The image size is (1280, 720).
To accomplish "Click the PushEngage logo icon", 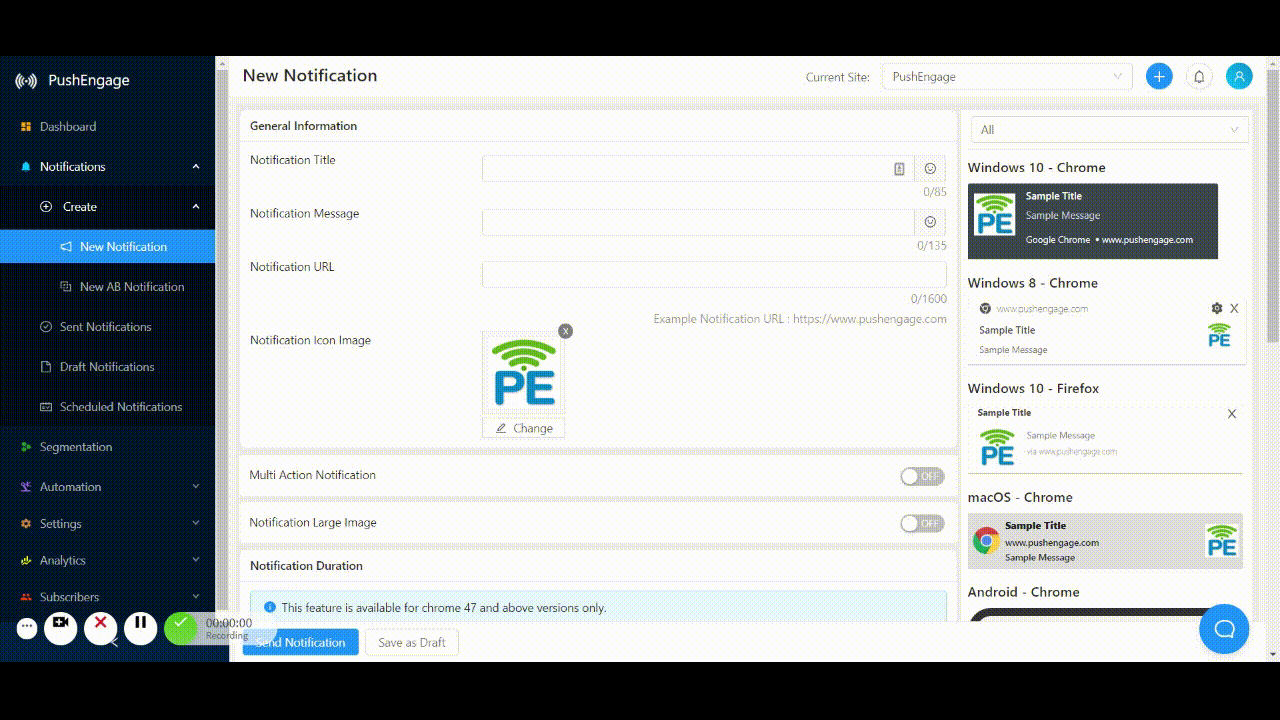I will tap(26, 81).
